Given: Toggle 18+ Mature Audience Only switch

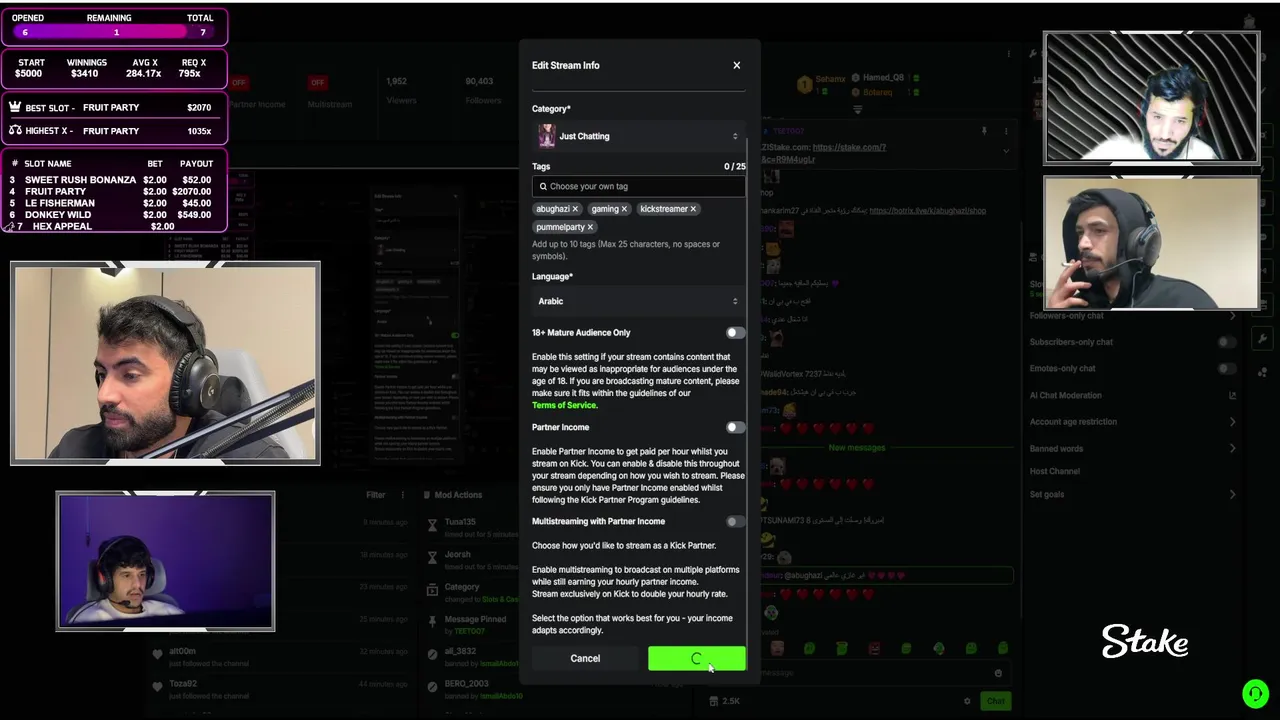Looking at the screenshot, I should [x=735, y=333].
